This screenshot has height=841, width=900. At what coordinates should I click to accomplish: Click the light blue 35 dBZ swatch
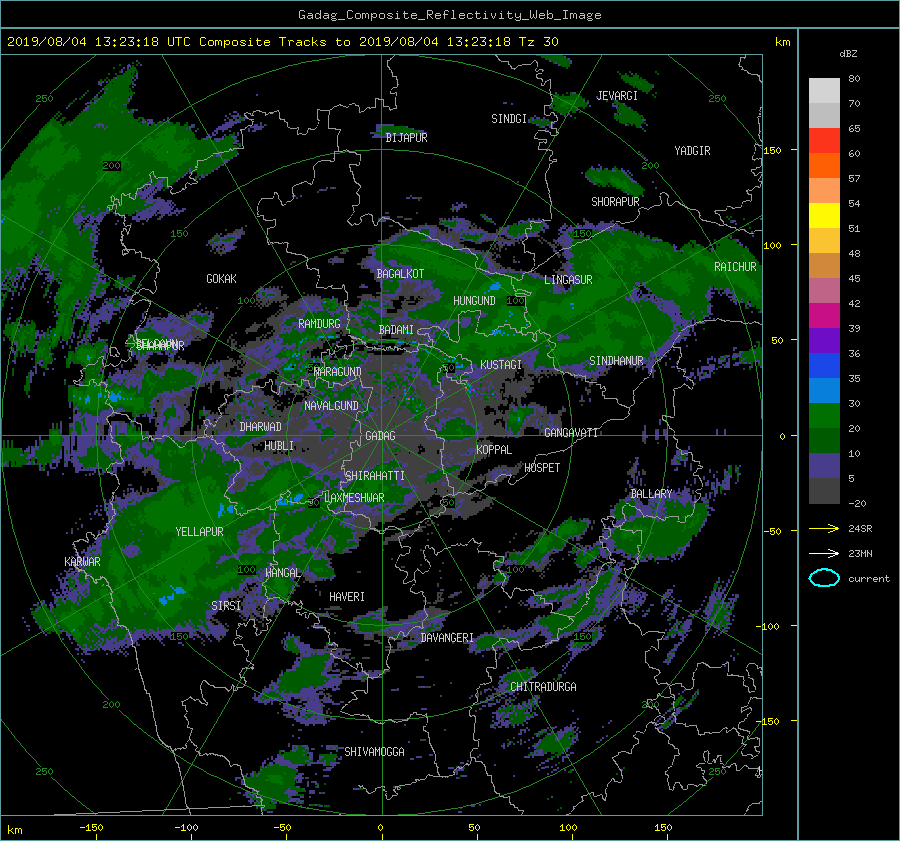pyautogui.click(x=824, y=390)
